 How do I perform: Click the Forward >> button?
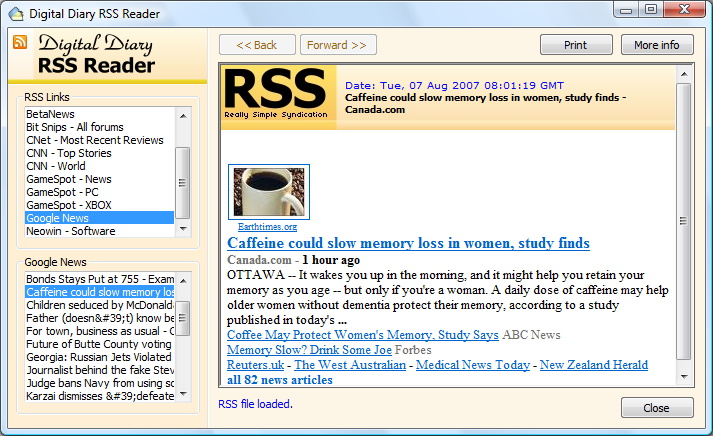pos(337,45)
